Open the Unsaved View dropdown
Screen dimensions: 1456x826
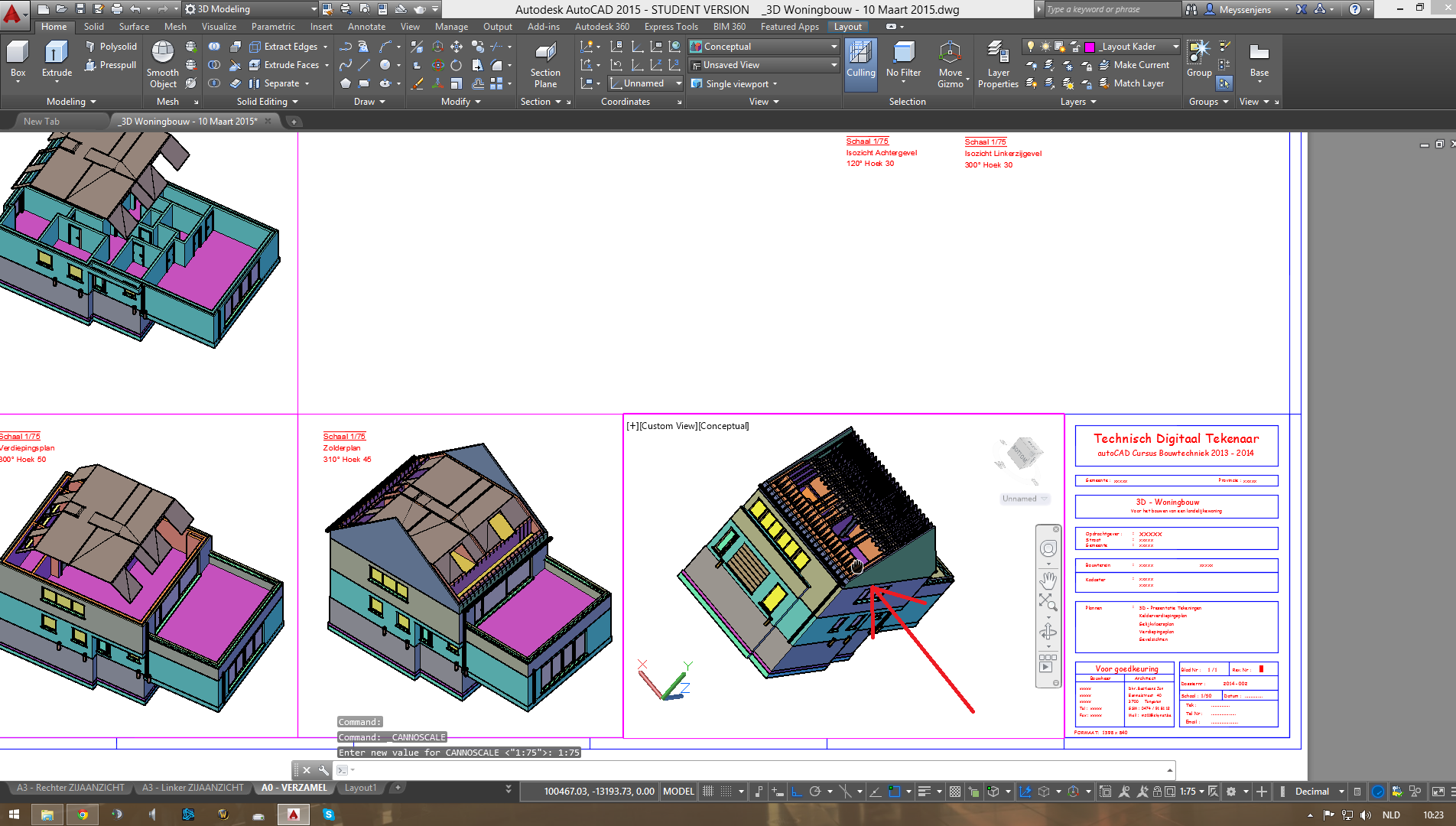point(833,64)
